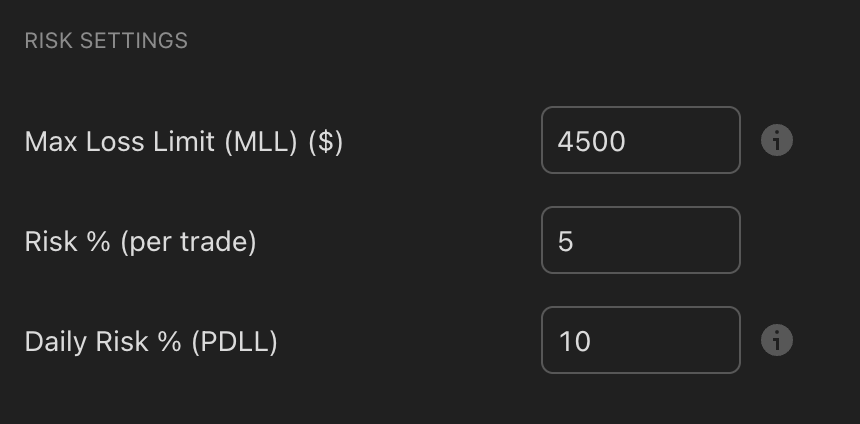Click the field showing value 10
860x424 pixels.
pos(640,341)
